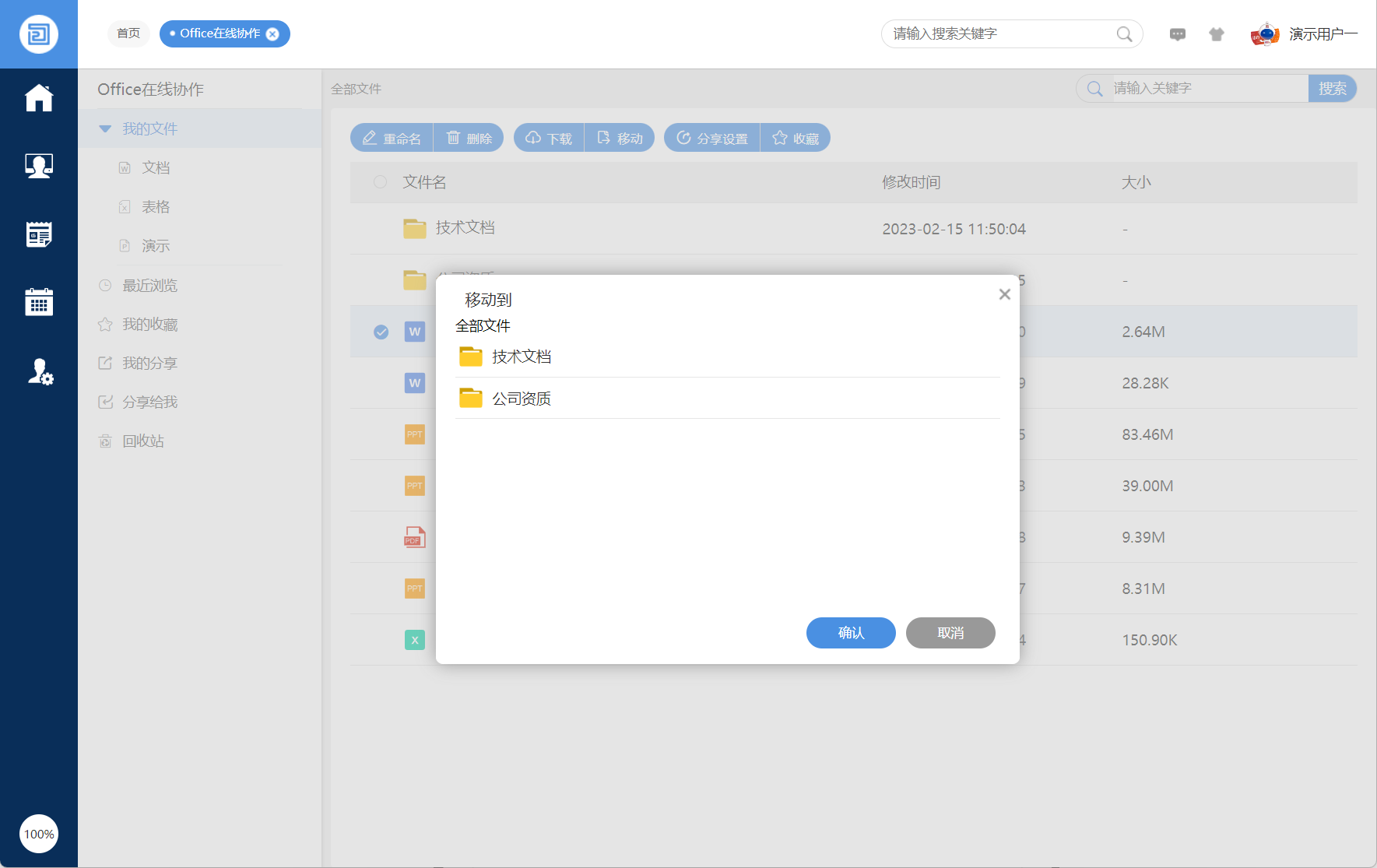Cancel the move with 取消 button
1377x868 pixels.
[950, 633]
